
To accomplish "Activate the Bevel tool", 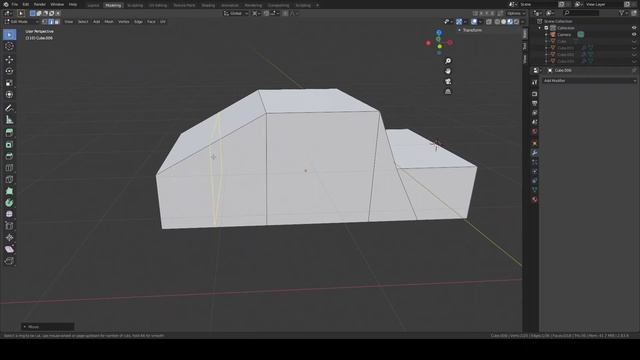I will point(9,156).
